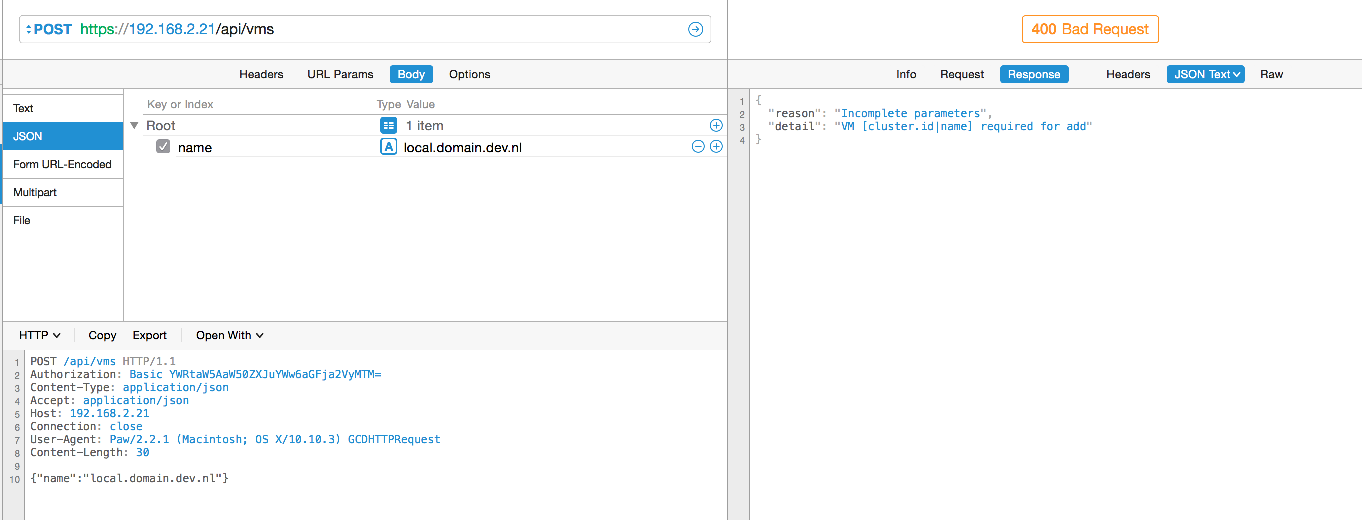Screen dimensions: 1362x520
Task: Open the POST method selector
Action: (x=48, y=30)
